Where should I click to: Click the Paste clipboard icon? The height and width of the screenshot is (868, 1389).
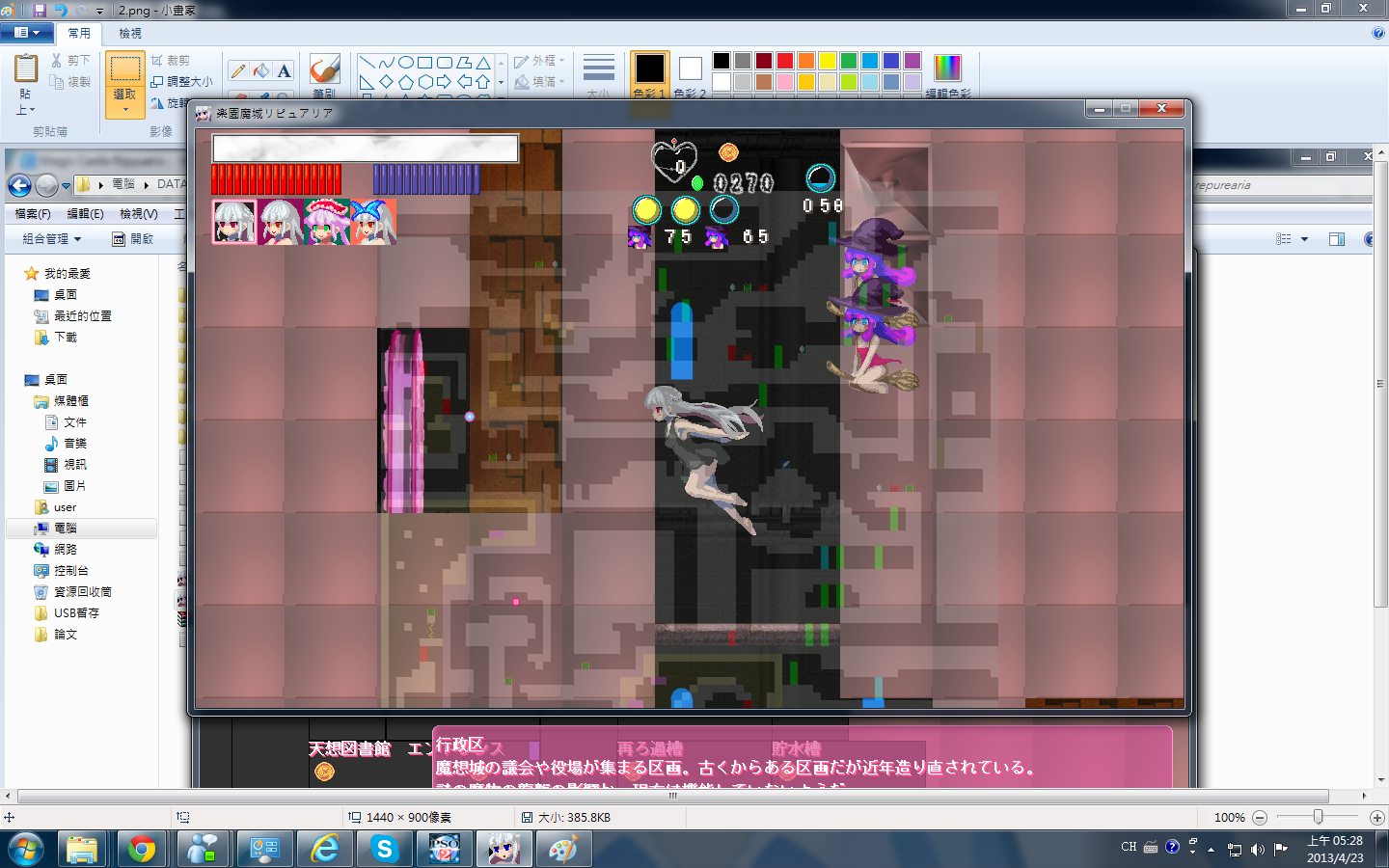26,69
